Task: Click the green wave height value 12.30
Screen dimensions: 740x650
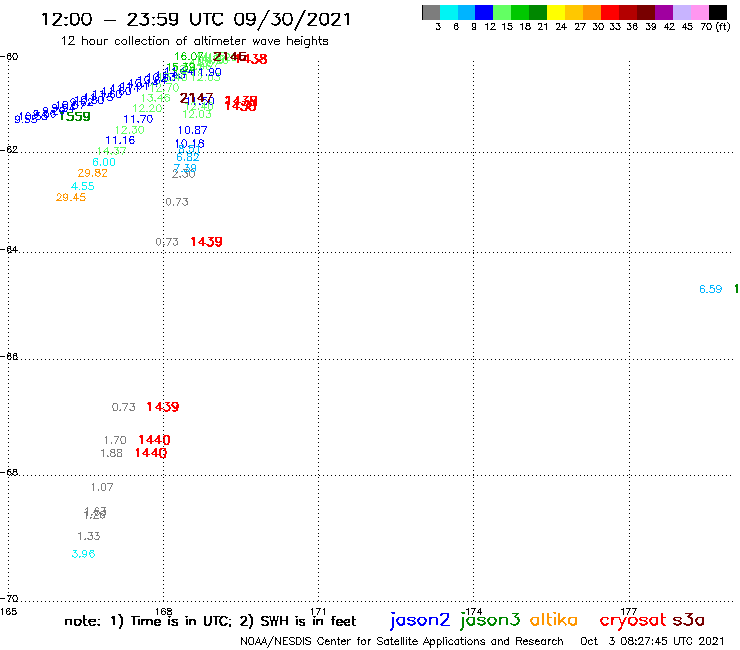Action: tap(129, 130)
